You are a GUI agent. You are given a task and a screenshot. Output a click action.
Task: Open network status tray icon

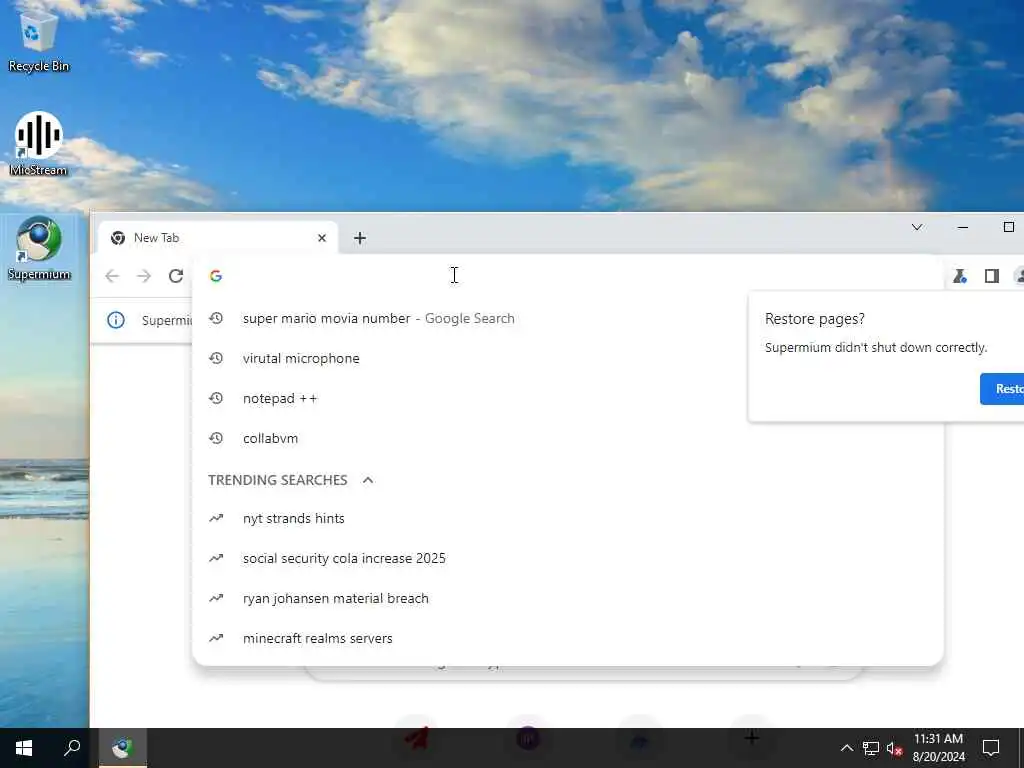tap(871, 748)
